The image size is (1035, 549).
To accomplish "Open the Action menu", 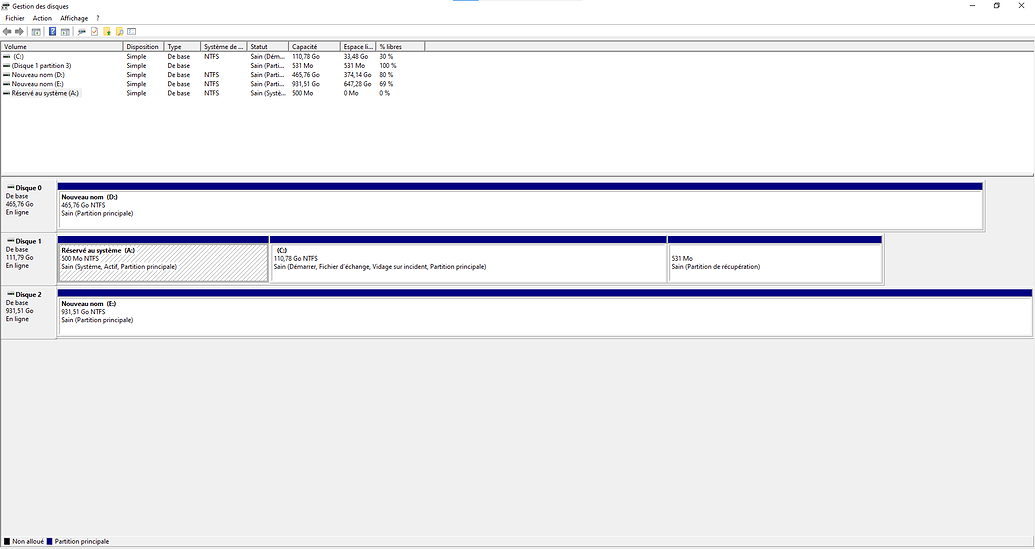I will click(x=42, y=18).
